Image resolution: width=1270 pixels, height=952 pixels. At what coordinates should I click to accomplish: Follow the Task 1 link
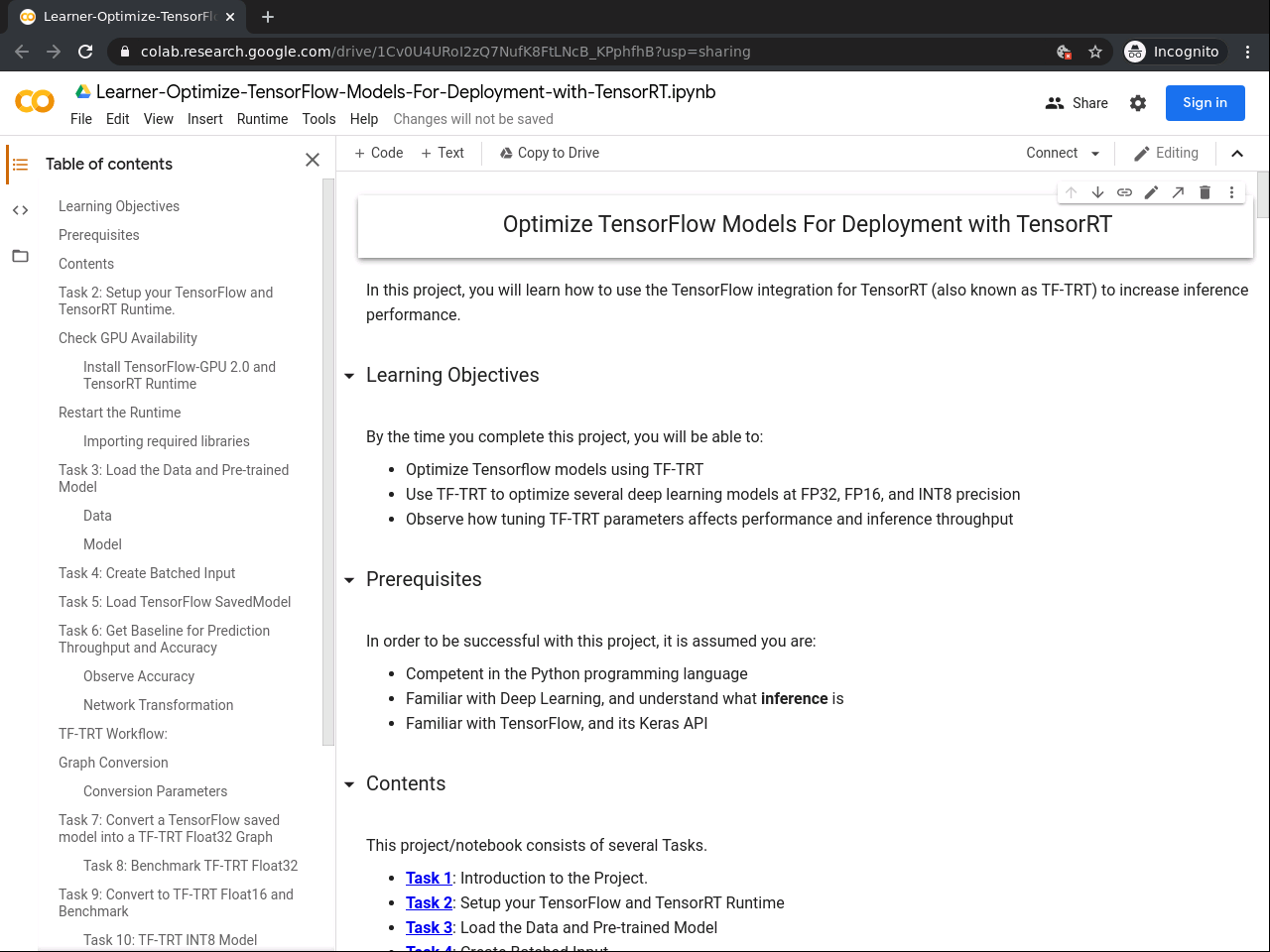pos(429,879)
